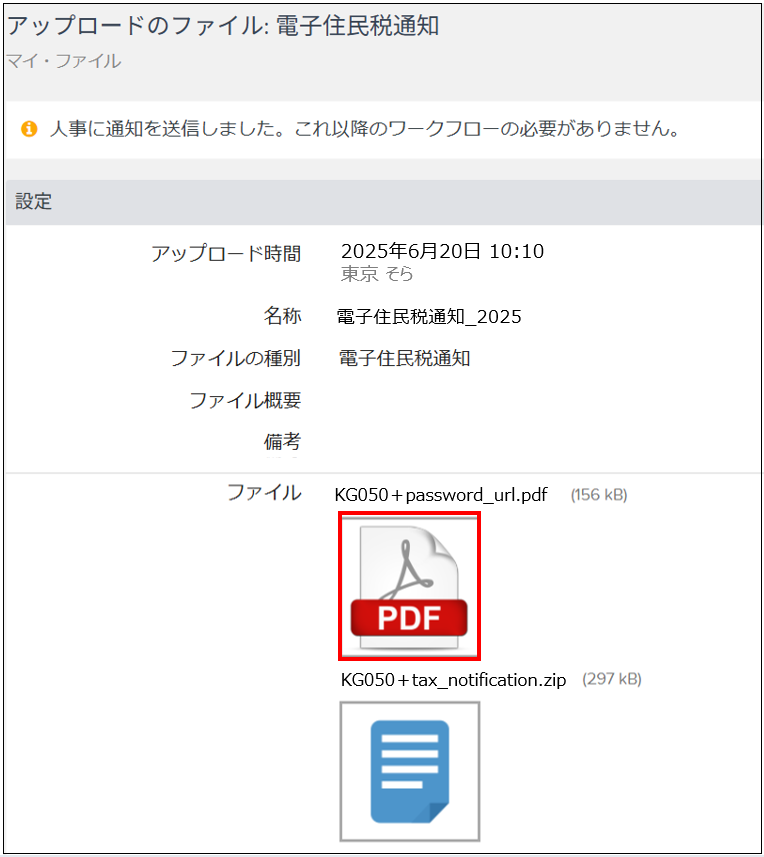Screen dimensions: 764x857
Task: Click the page title アップロードのファイル: 電子住民税通知
Action: (x=223, y=26)
